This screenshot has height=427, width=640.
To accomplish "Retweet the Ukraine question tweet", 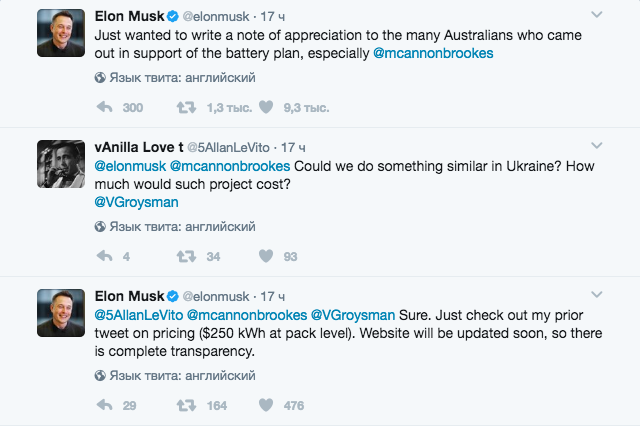I will 186,256.
